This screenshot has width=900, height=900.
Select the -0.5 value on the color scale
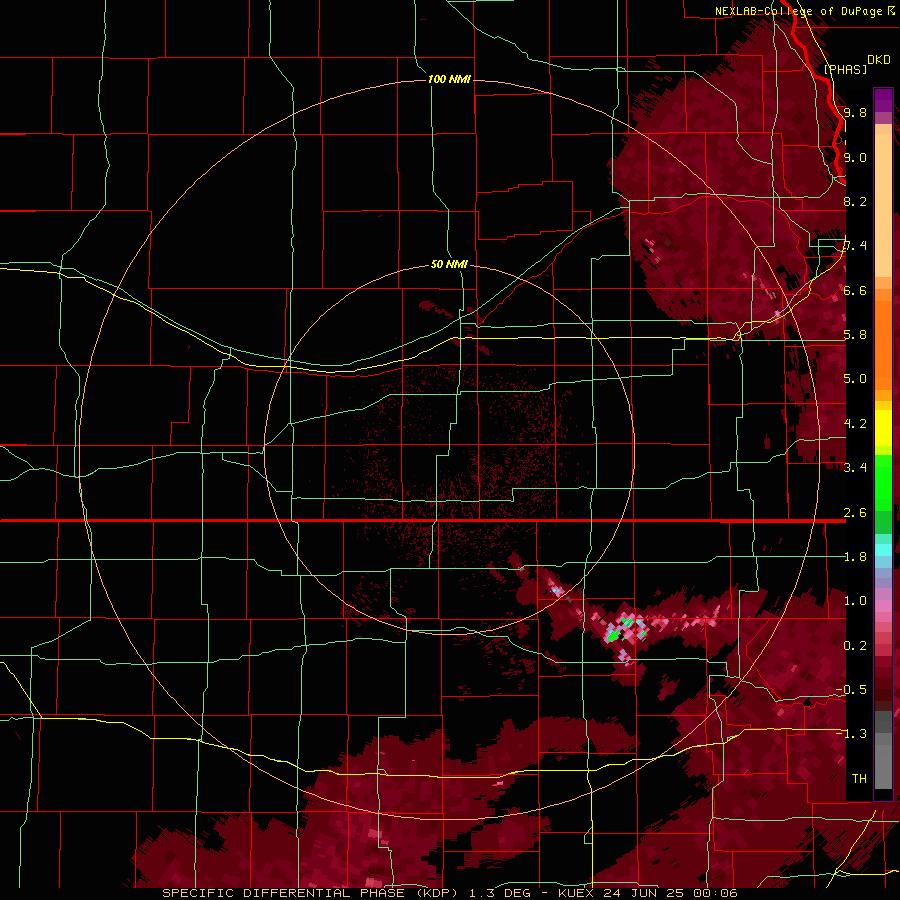(851, 689)
